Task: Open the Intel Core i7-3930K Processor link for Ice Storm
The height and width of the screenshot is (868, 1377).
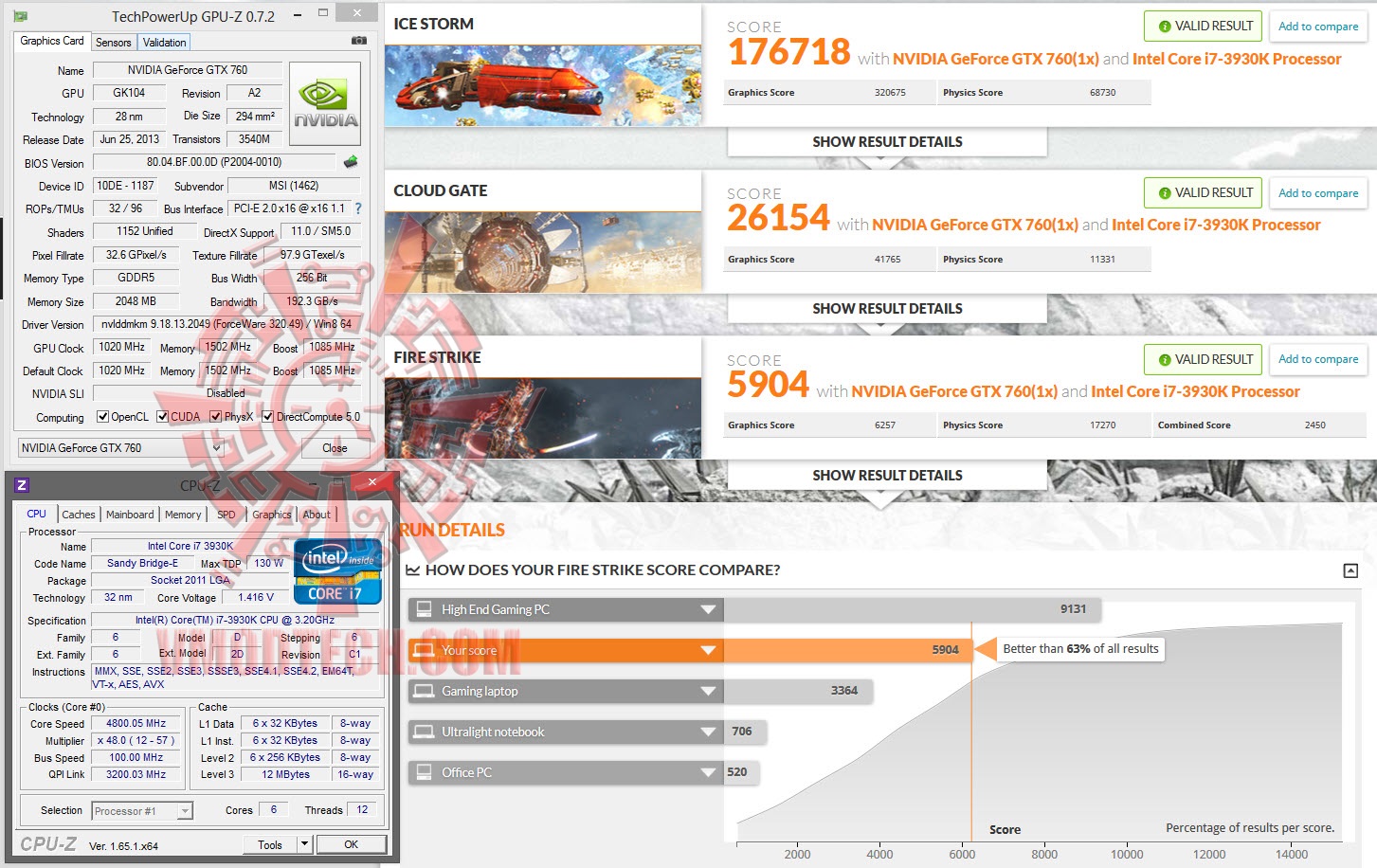Action: click(1237, 59)
